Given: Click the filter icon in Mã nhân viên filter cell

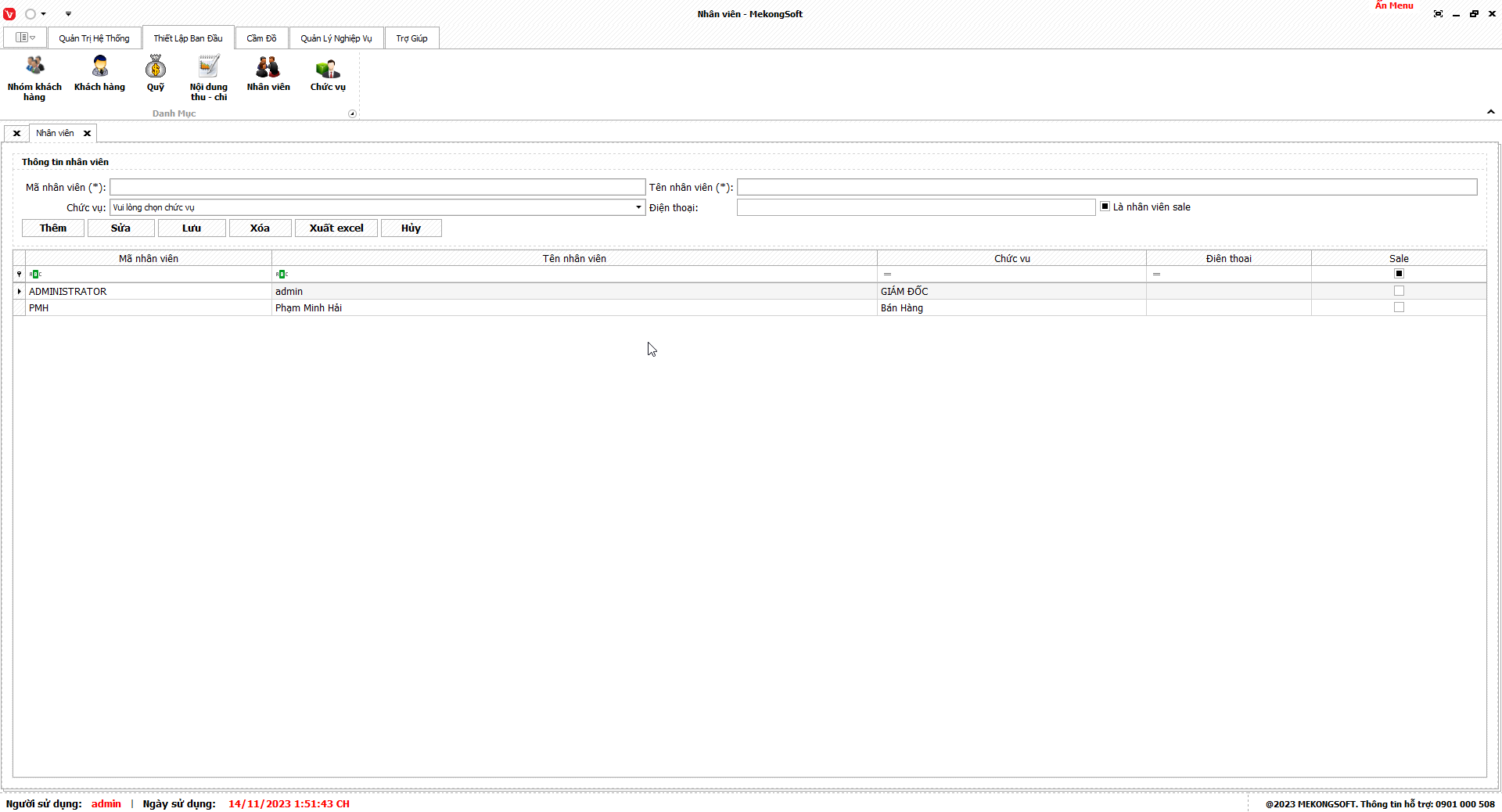Looking at the screenshot, I should coord(35,274).
